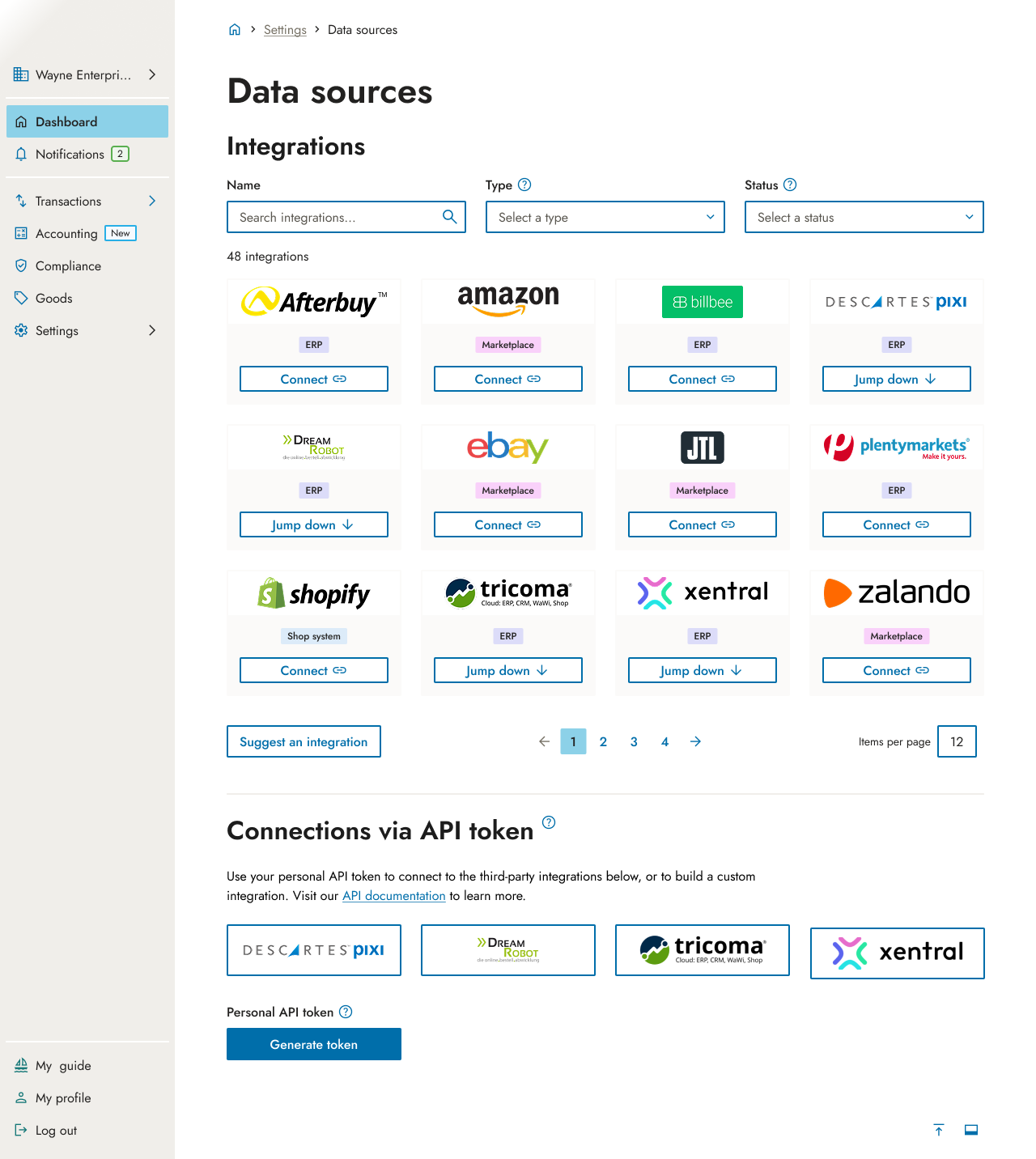Image resolution: width=1036 pixels, height=1159 pixels.
Task: Open the Select a type dropdown
Action: tap(605, 217)
